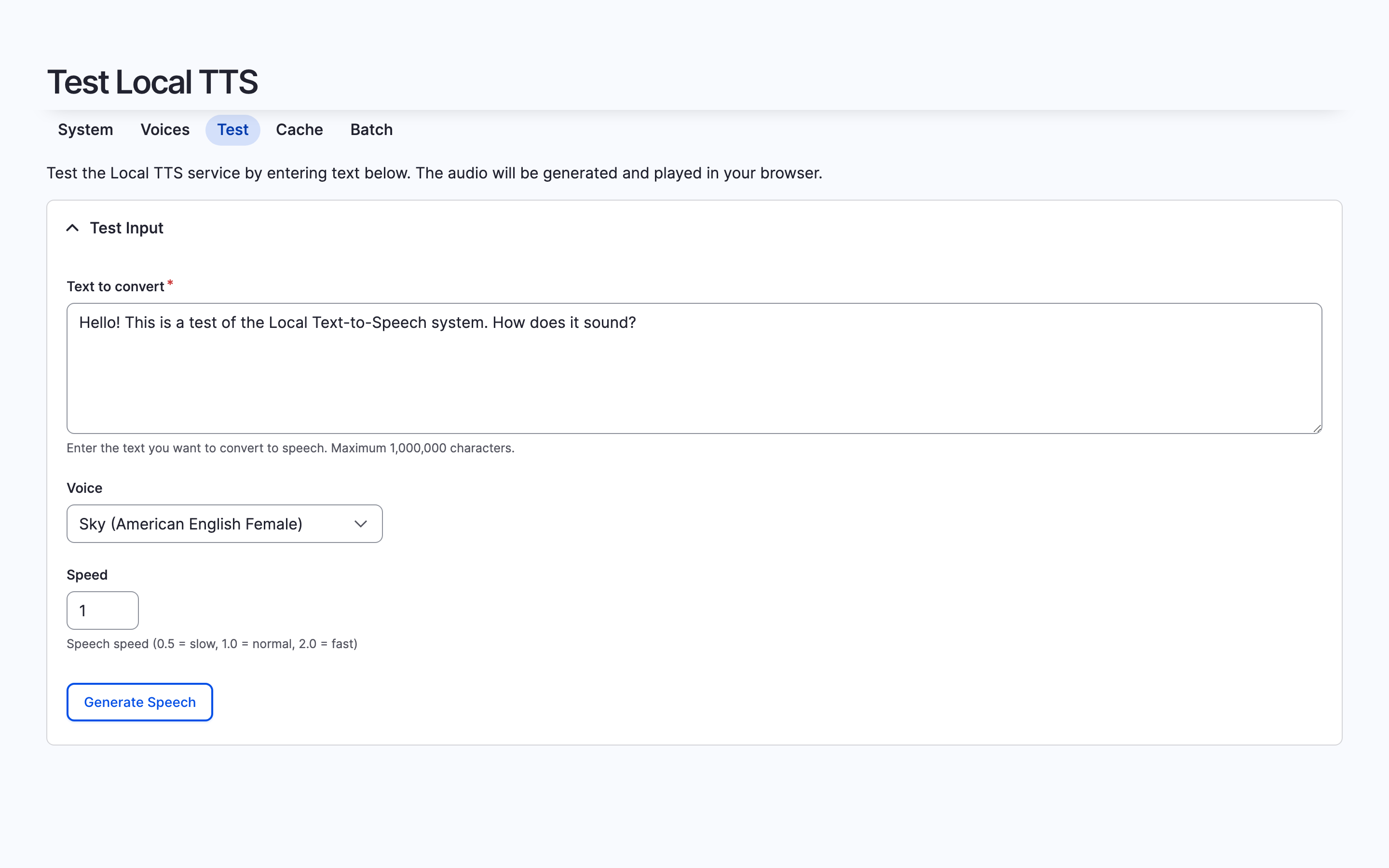The width and height of the screenshot is (1389, 868).
Task: Switch to the Voices tab
Action: pyautogui.click(x=165, y=130)
